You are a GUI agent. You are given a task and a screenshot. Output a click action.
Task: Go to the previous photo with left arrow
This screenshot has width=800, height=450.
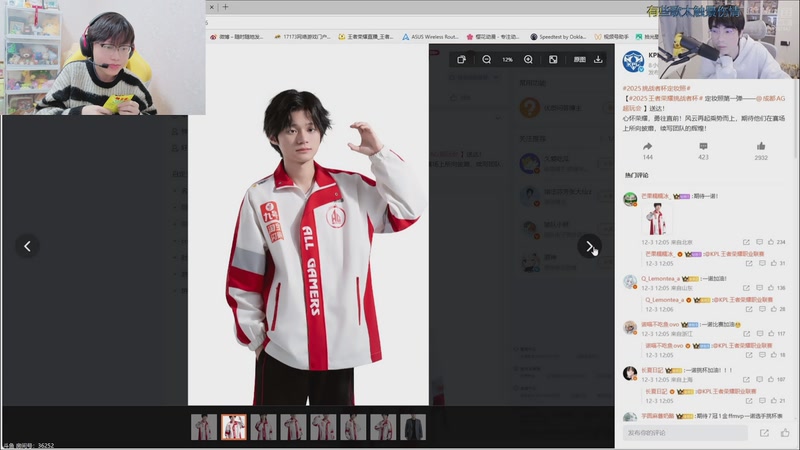[x=28, y=246]
